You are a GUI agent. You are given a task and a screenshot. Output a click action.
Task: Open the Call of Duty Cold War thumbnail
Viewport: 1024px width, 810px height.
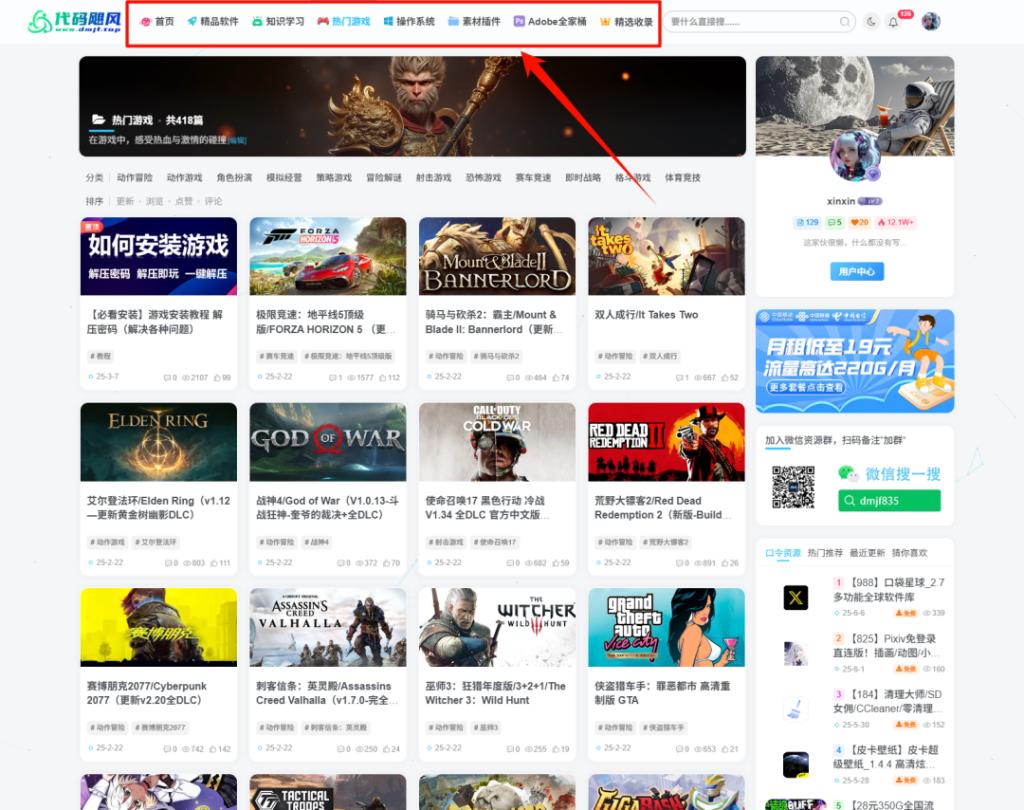[x=497, y=442]
